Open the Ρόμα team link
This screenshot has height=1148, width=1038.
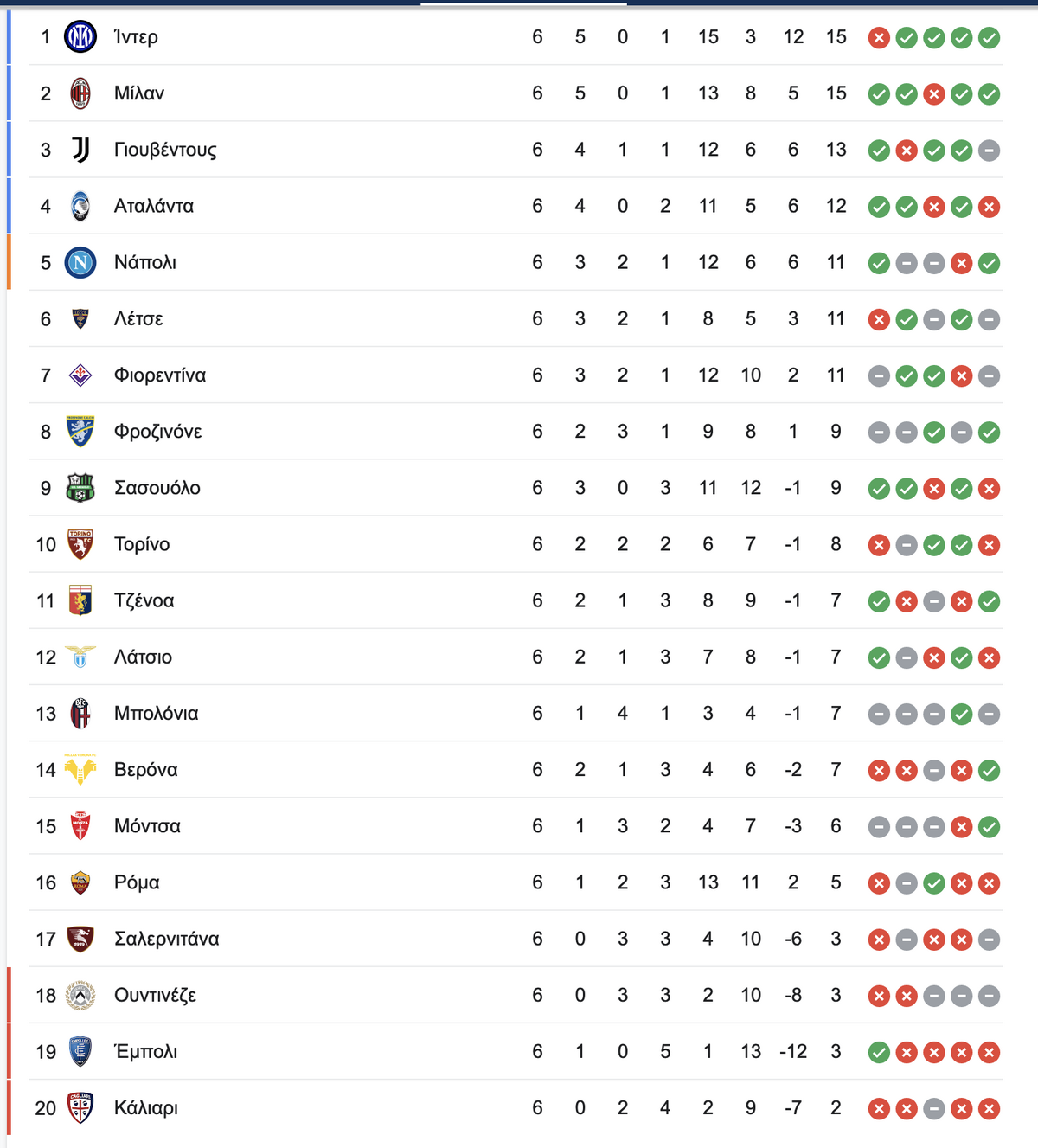tap(137, 882)
